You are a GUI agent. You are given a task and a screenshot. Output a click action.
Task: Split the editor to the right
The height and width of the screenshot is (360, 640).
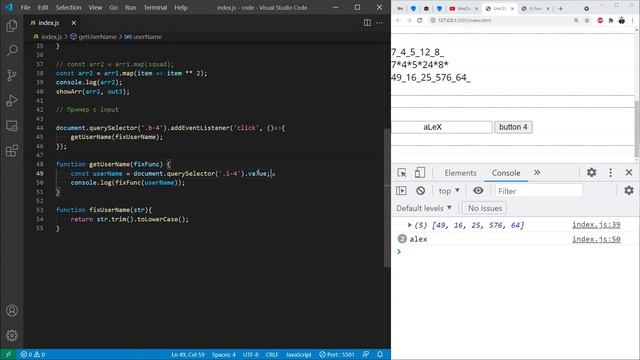pos(367,23)
